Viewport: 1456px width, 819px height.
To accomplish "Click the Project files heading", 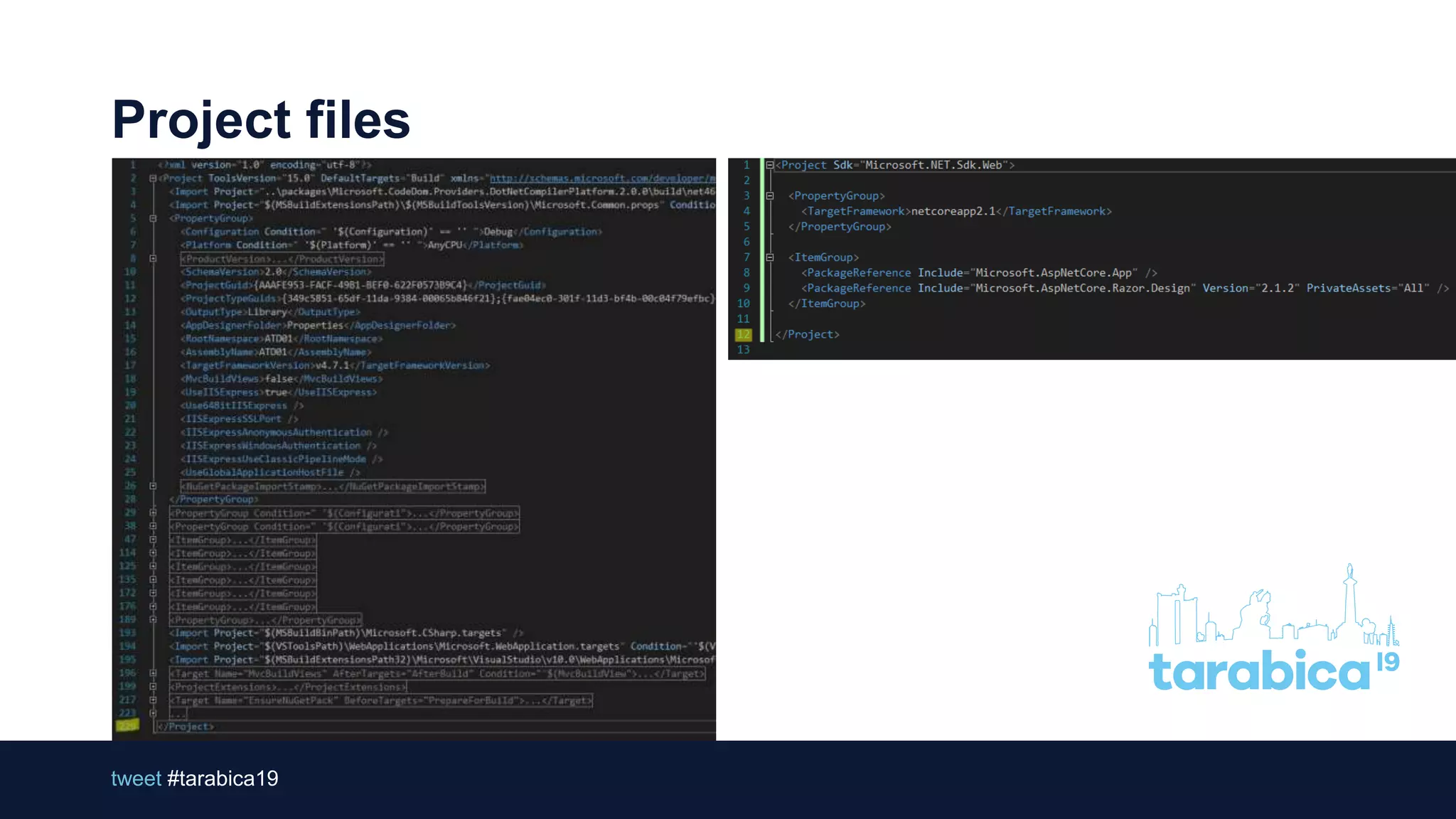I will coord(261,119).
